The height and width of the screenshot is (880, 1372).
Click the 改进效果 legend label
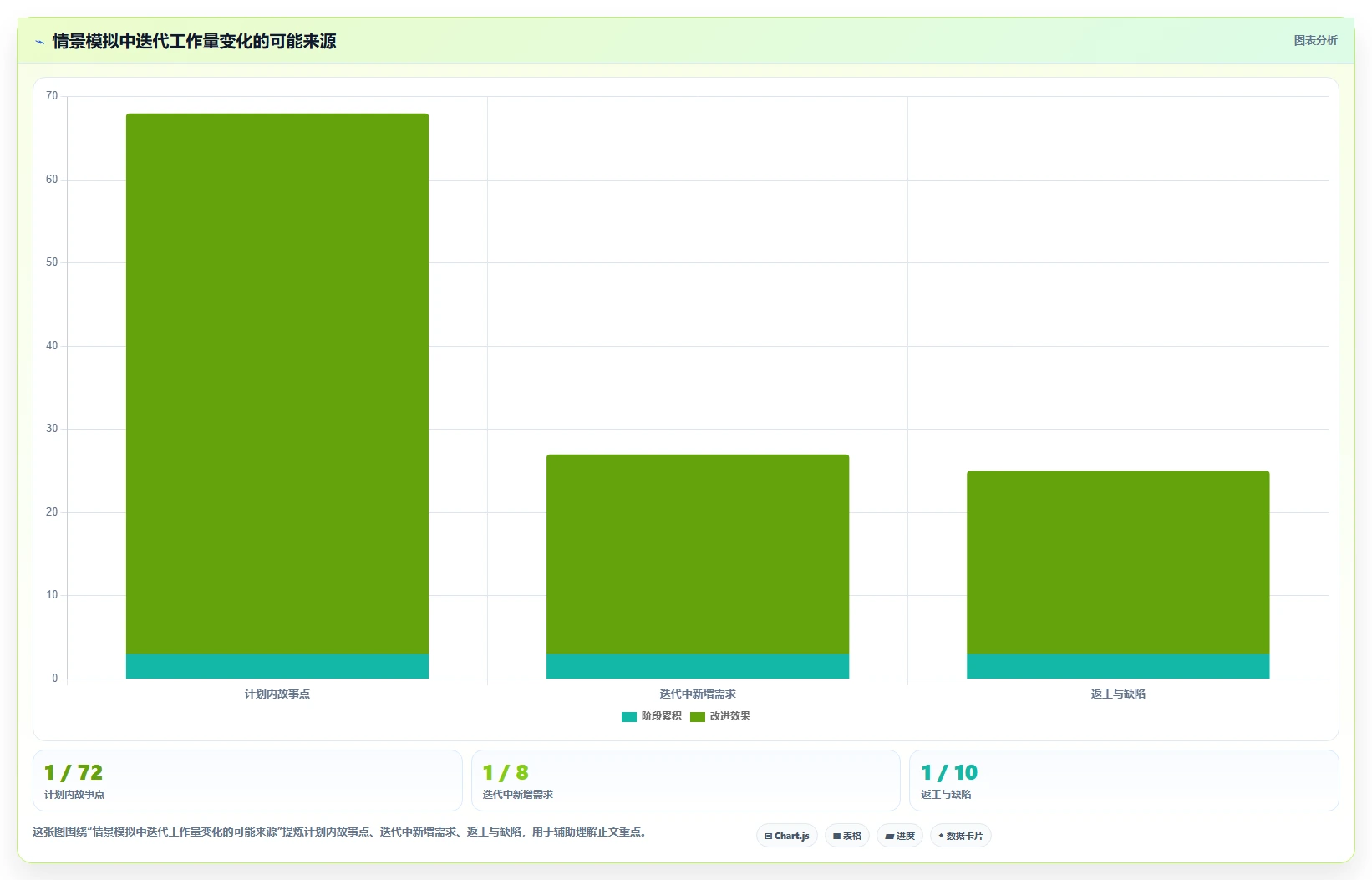729,716
